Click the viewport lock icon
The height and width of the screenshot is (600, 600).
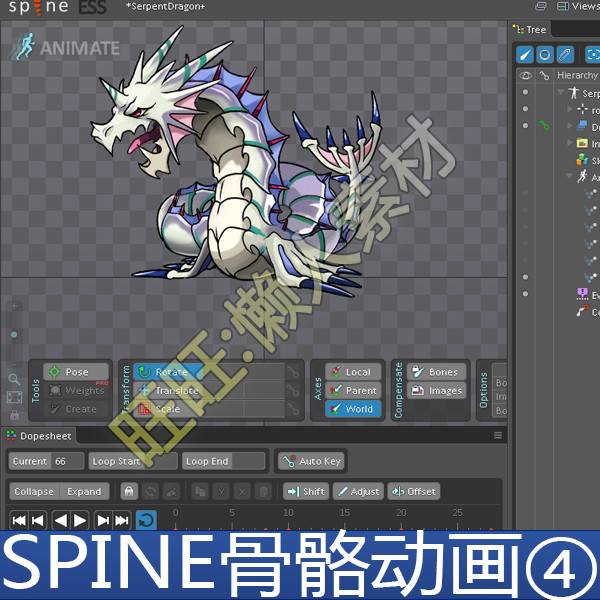tap(15, 415)
